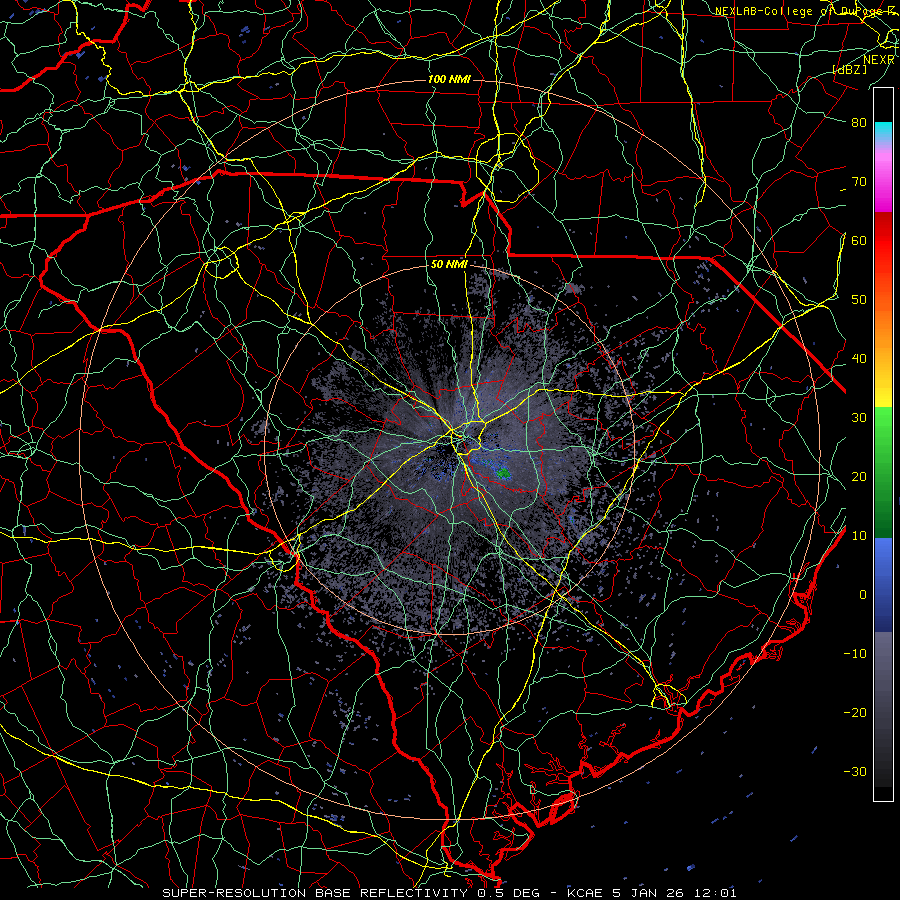
Task: Click the 5 JAN 26 12:01 timestamp
Action: coord(672,893)
